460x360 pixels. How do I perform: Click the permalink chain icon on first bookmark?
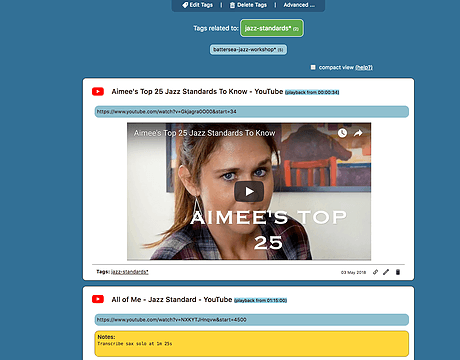[x=375, y=272]
